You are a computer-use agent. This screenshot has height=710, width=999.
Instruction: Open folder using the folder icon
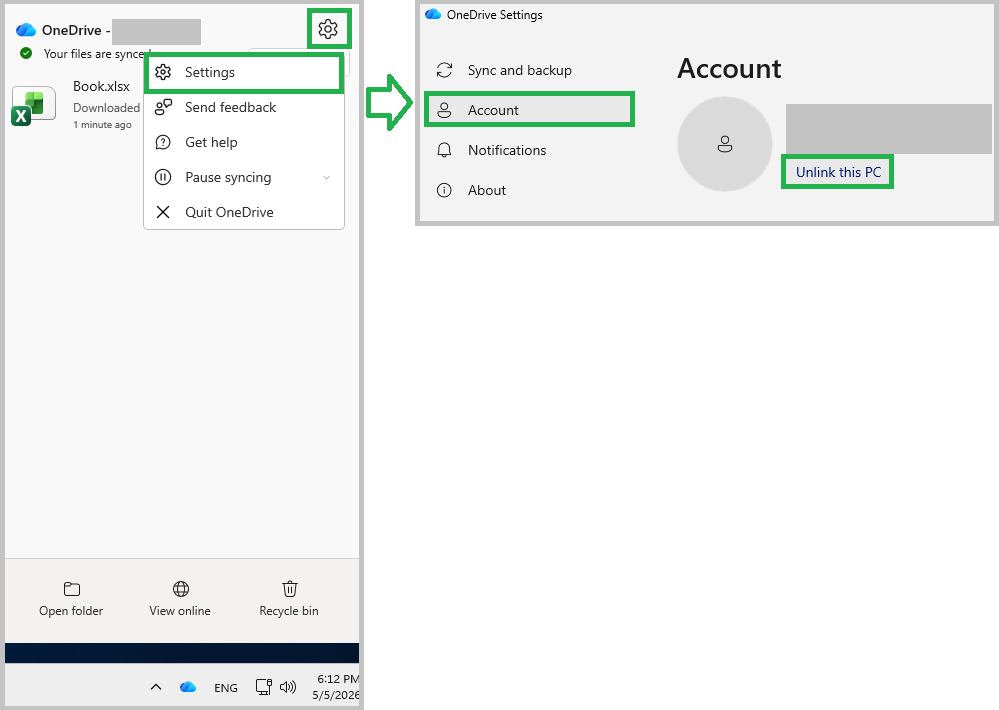coord(71,589)
